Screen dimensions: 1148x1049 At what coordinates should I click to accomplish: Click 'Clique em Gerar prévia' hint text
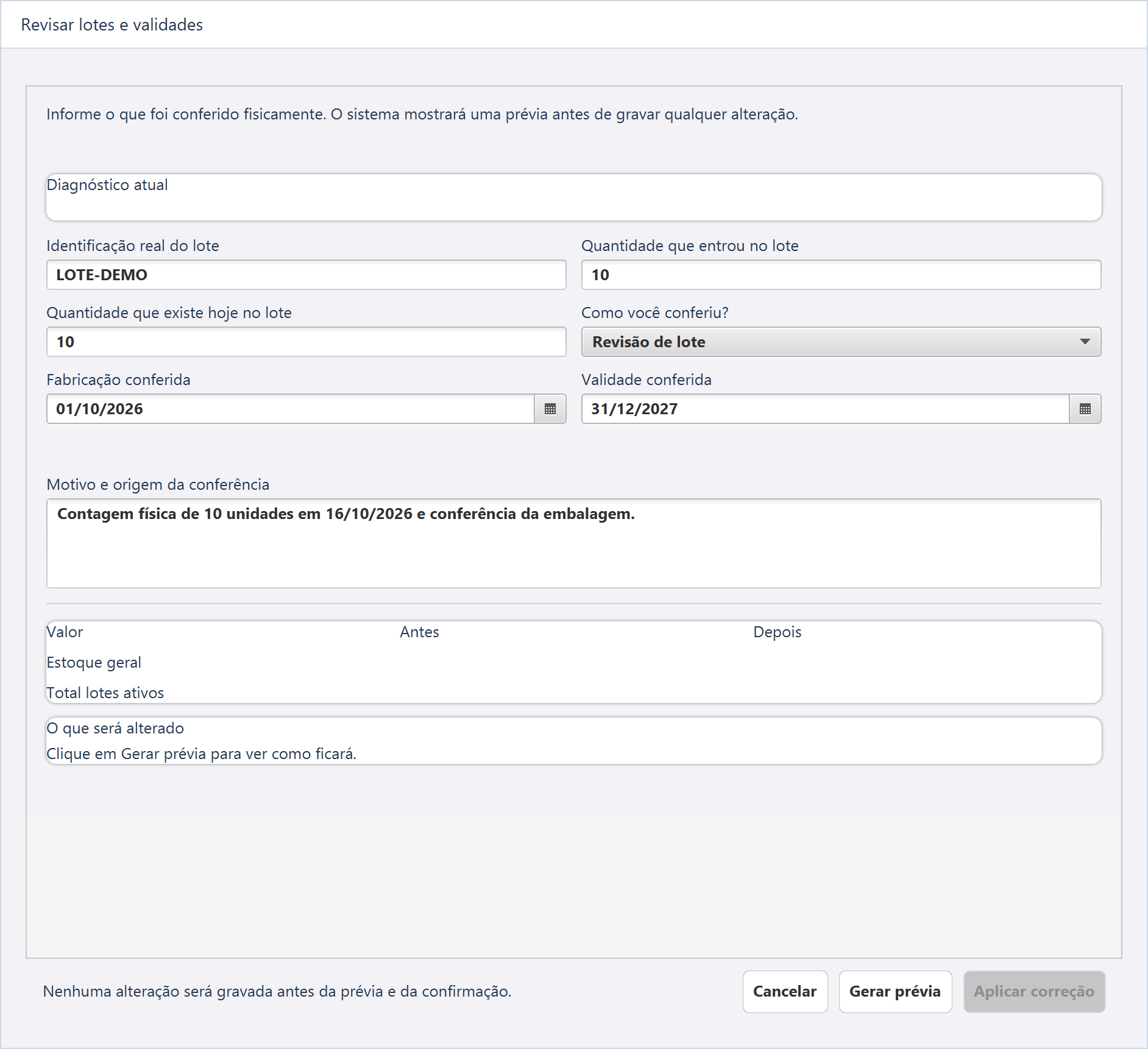(202, 754)
